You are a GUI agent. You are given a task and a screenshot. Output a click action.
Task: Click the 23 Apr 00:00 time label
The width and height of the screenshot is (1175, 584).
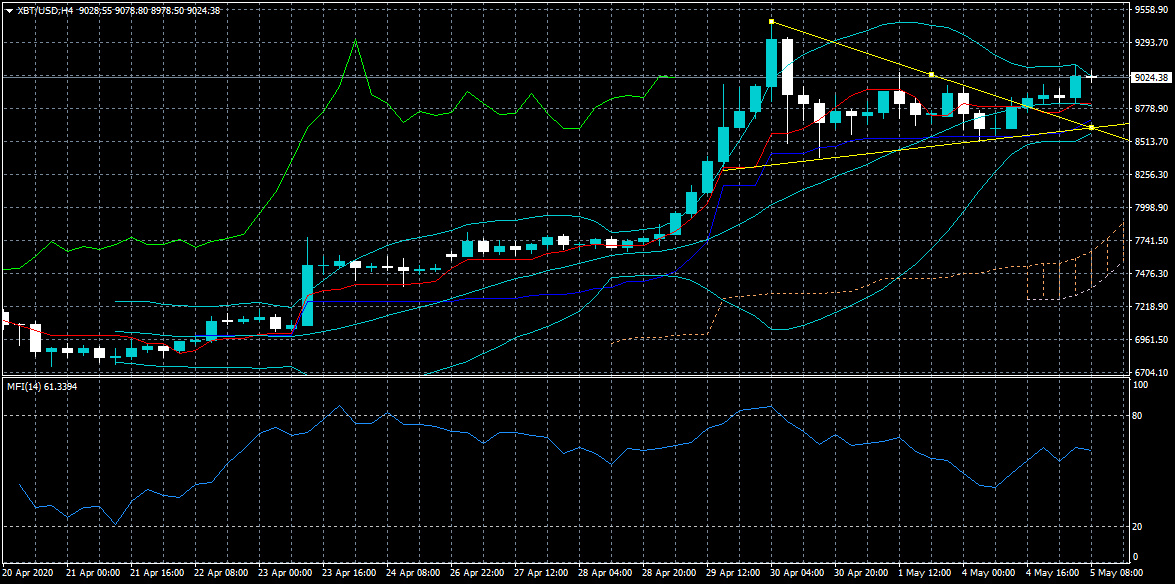pos(286,572)
